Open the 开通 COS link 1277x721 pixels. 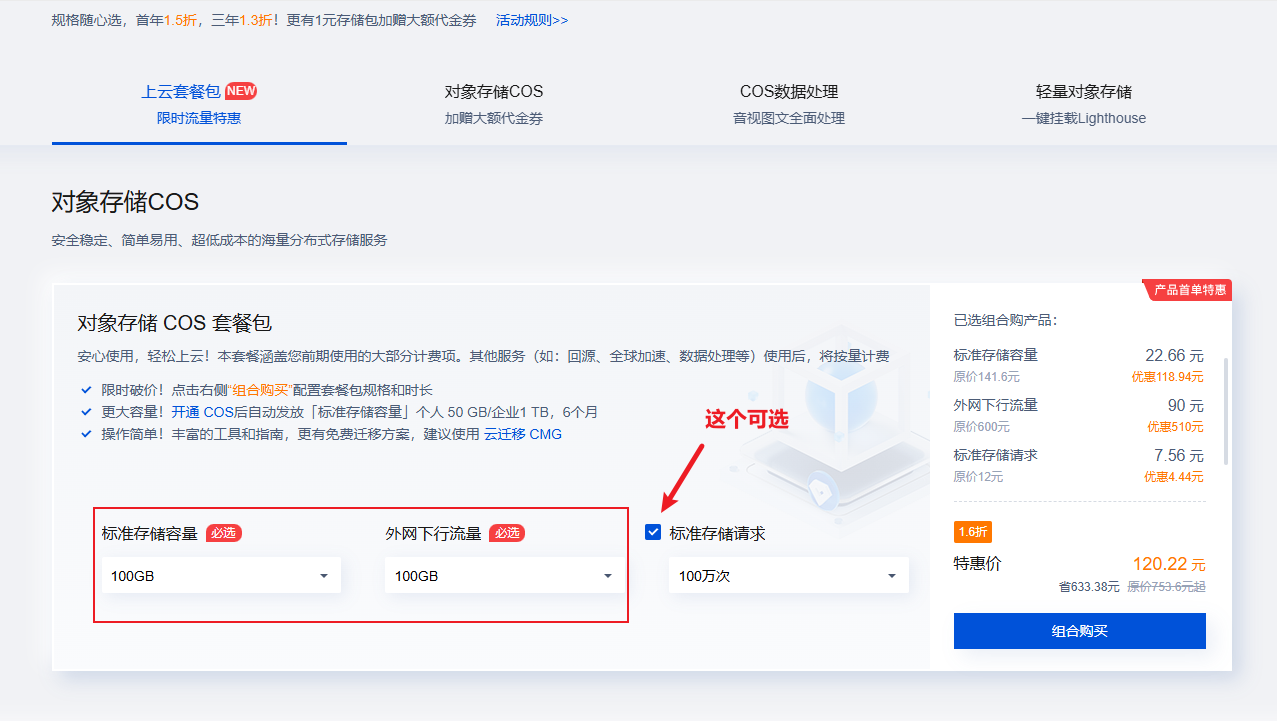click(201, 412)
